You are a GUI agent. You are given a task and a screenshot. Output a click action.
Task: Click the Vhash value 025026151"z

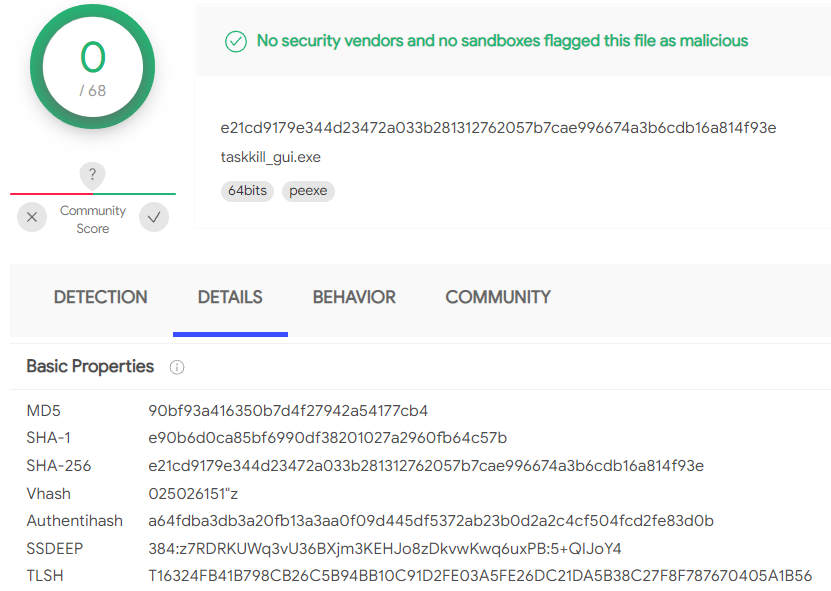click(193, 494)
